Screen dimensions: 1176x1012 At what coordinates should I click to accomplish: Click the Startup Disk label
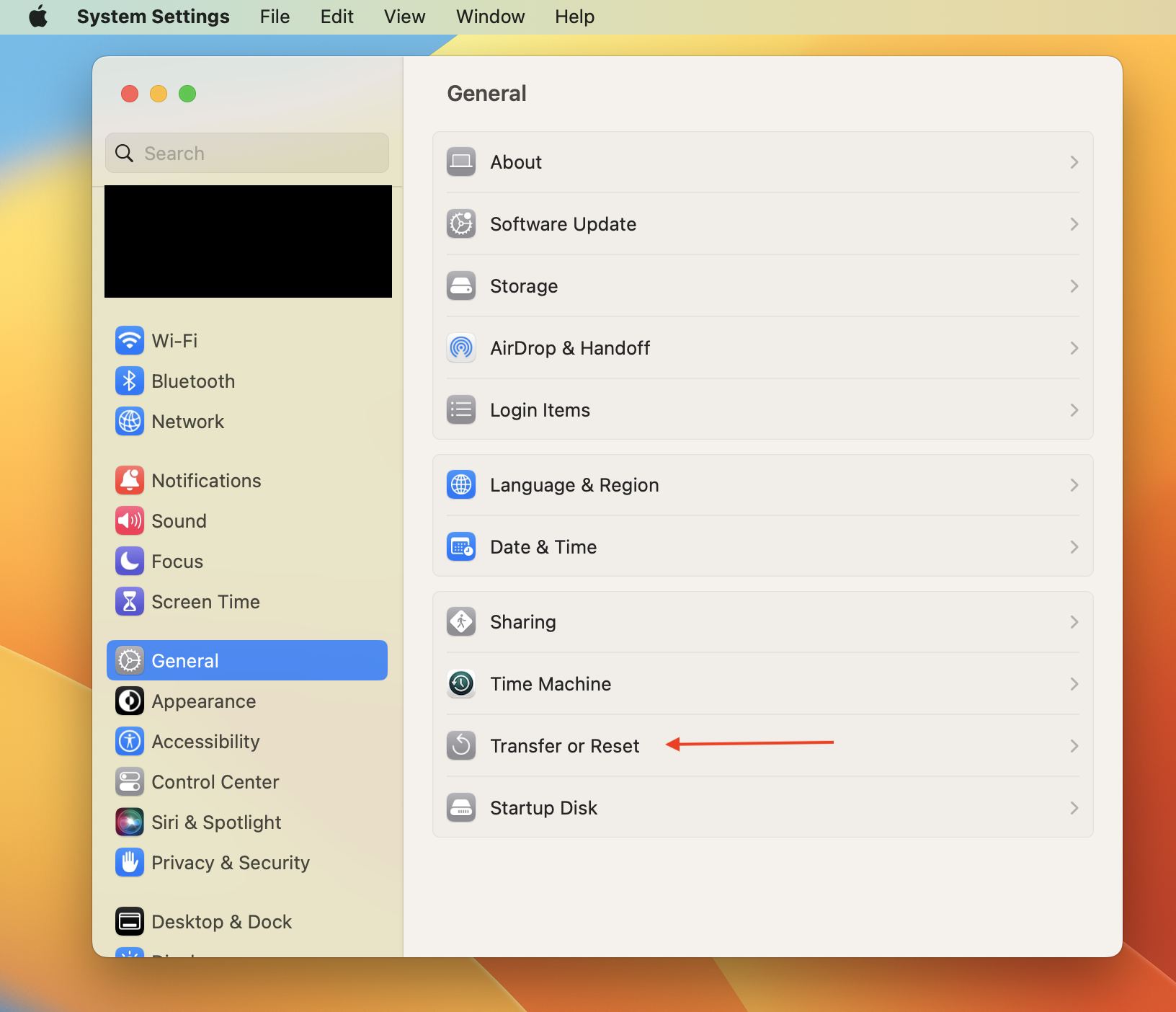click(x=544, y=808)
